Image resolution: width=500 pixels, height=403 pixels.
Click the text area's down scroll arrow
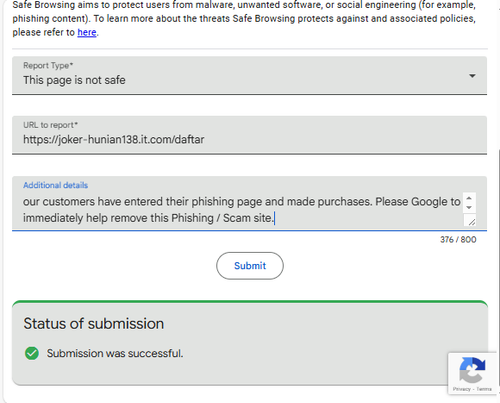click(469, 207)
